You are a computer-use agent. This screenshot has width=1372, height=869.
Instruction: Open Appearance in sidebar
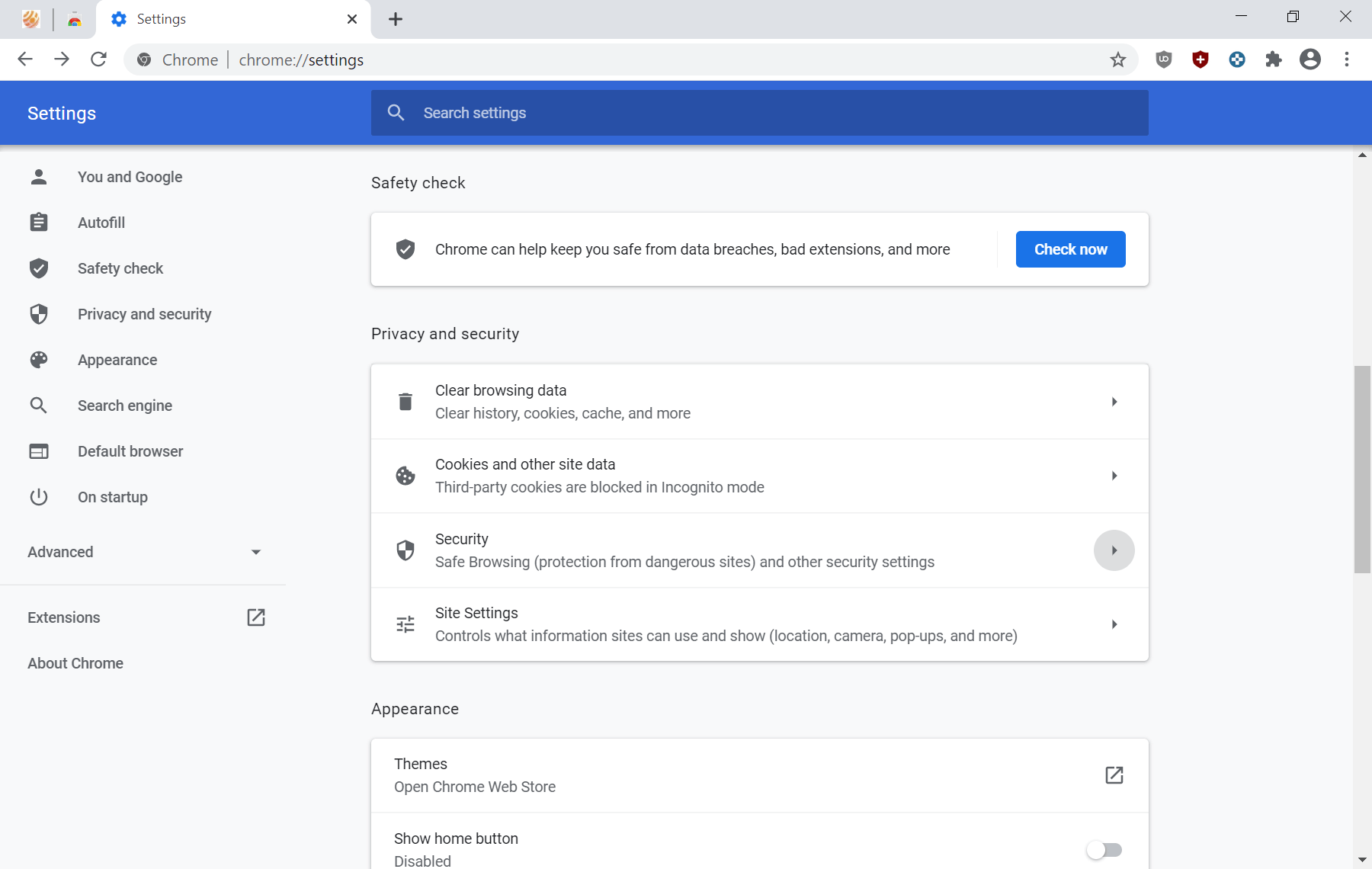(x=117, y=360)
